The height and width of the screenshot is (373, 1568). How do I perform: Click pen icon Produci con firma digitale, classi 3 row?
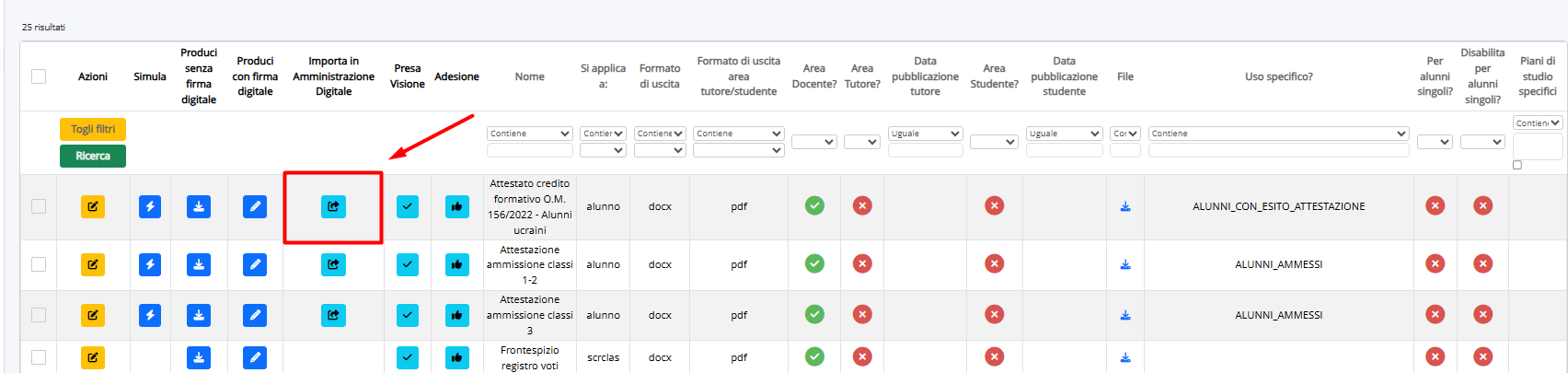coord(255,315)
